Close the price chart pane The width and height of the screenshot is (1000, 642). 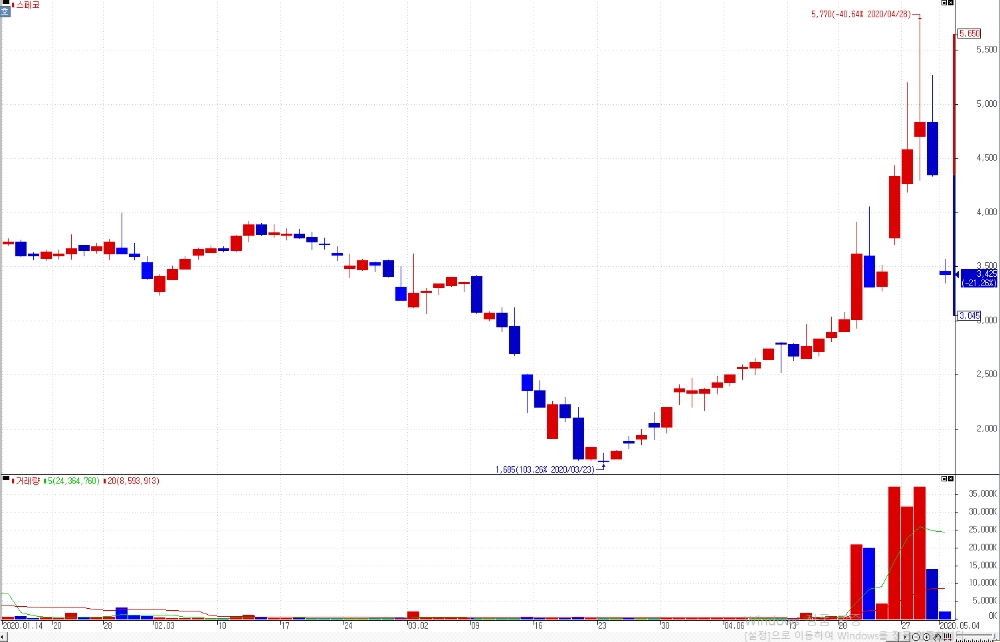pyautogui.click(x=950, y=3)
